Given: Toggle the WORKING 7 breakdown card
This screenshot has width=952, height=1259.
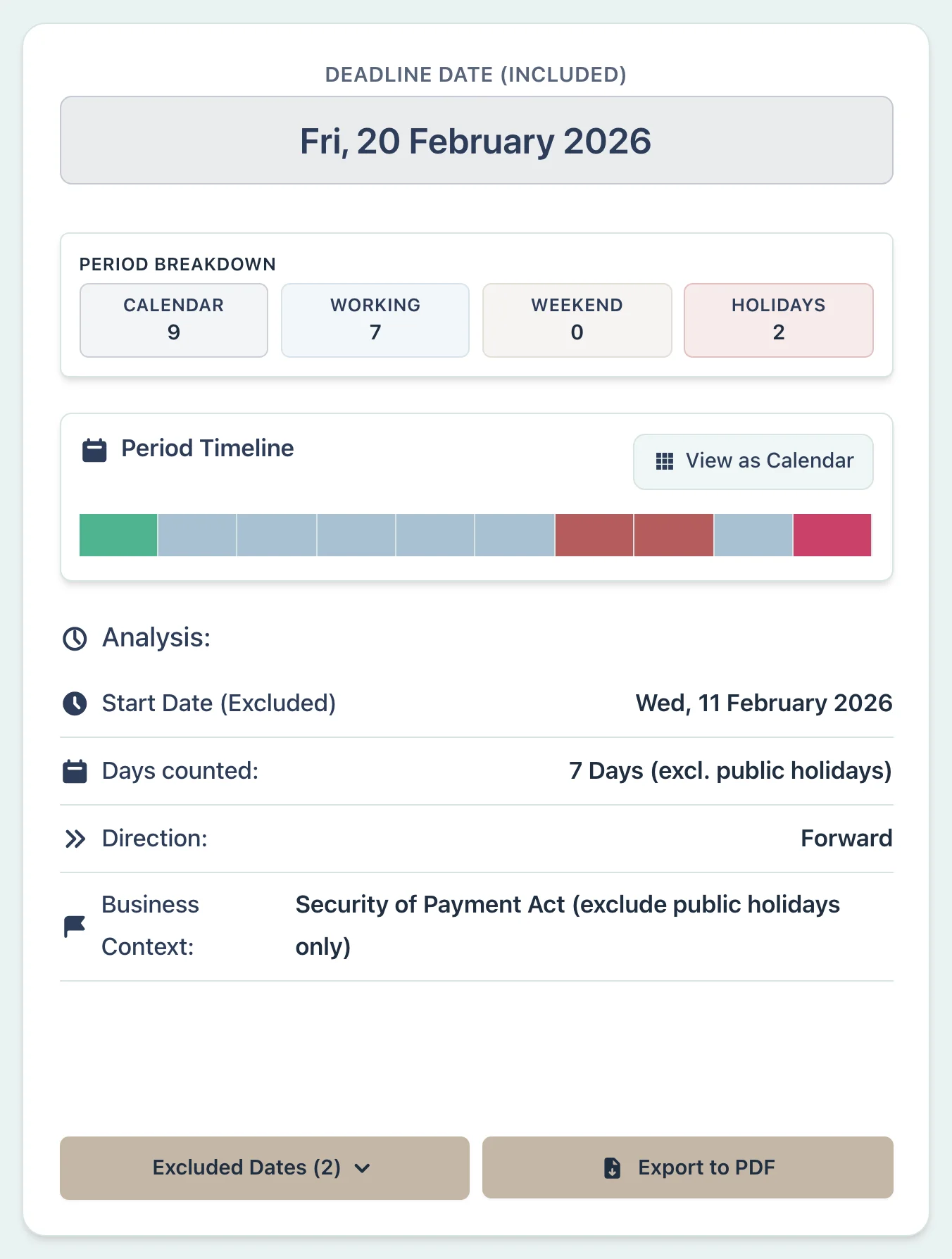Looking at the screenshot, I should click(x=375, y=320).
